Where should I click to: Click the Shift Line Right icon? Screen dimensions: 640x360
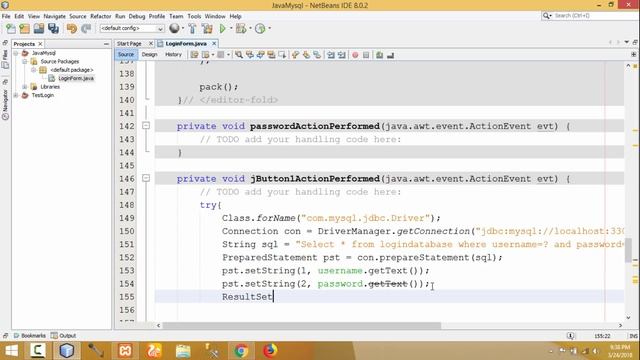[x=341, y=55]
